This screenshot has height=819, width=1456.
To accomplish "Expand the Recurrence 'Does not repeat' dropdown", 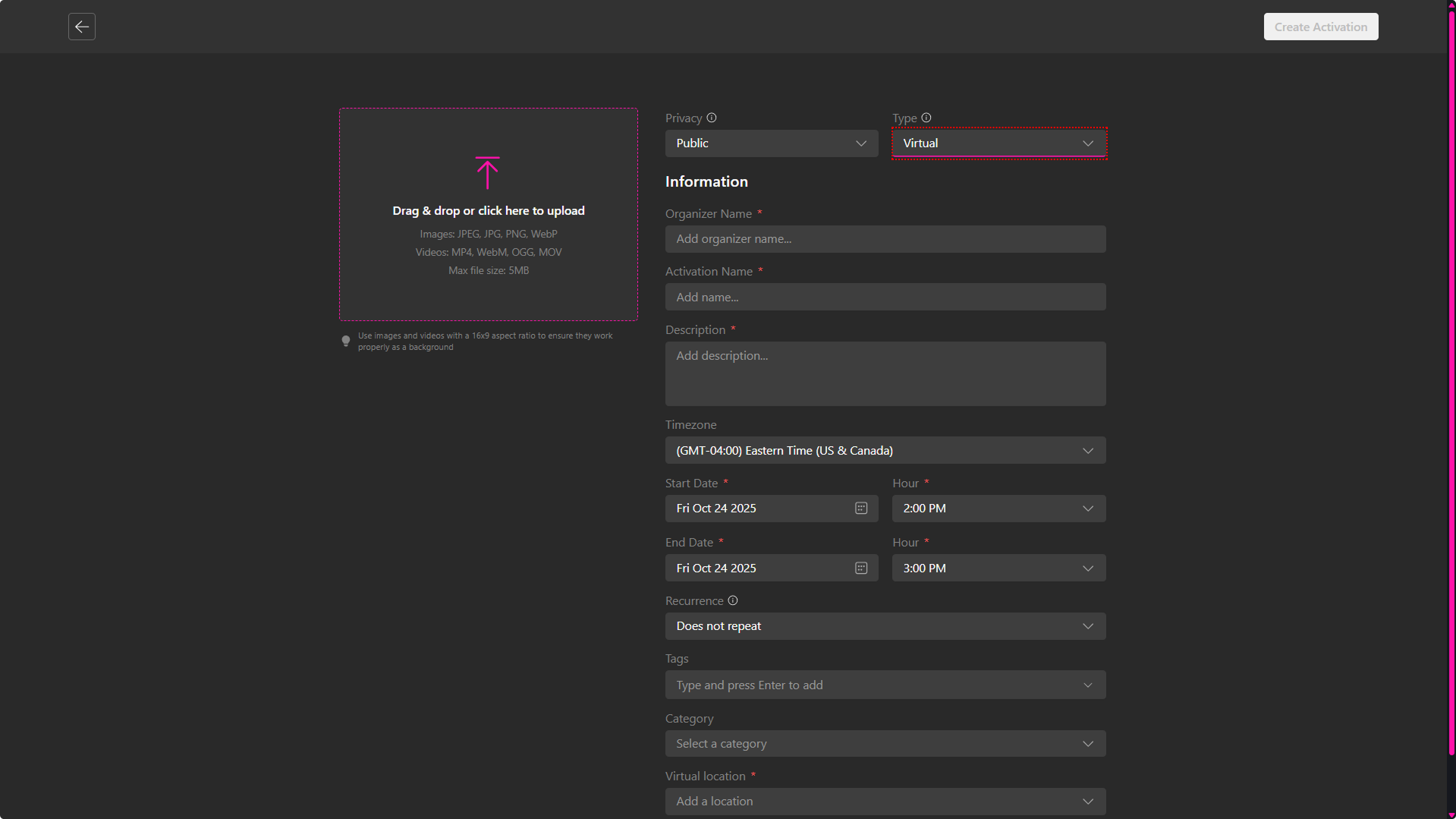I will coord(885,626).
